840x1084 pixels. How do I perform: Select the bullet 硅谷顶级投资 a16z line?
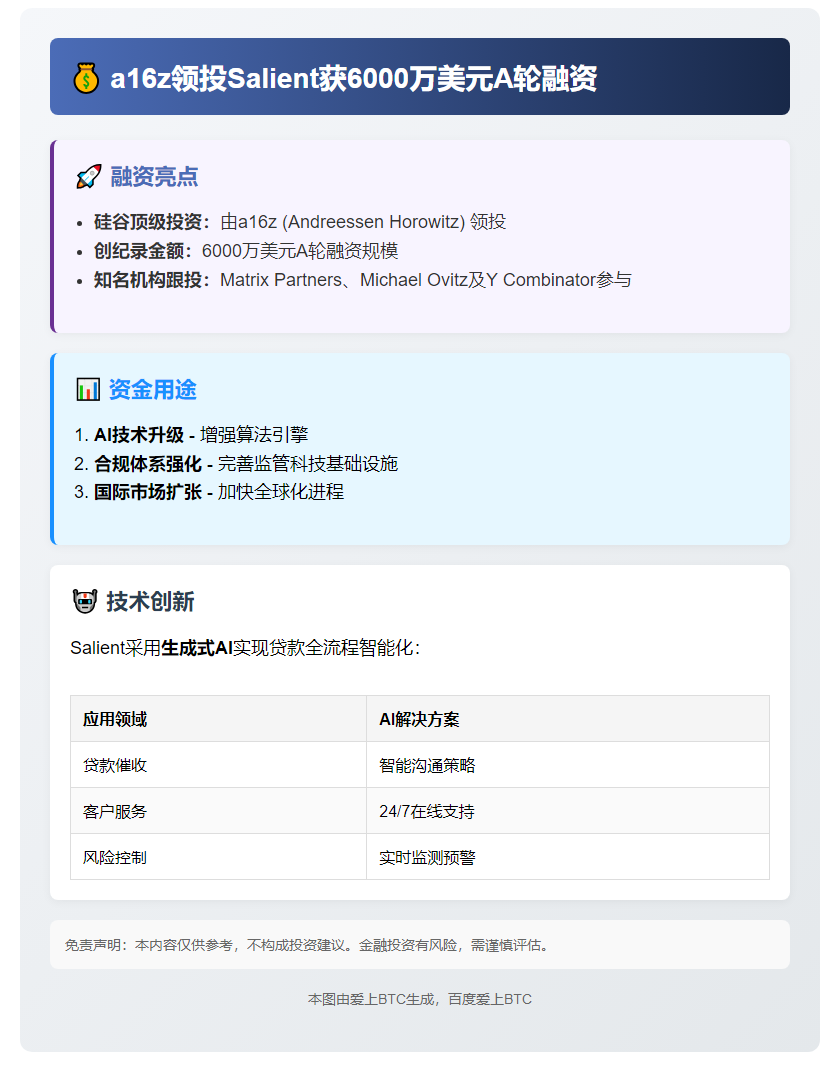(x=300, y=222)
